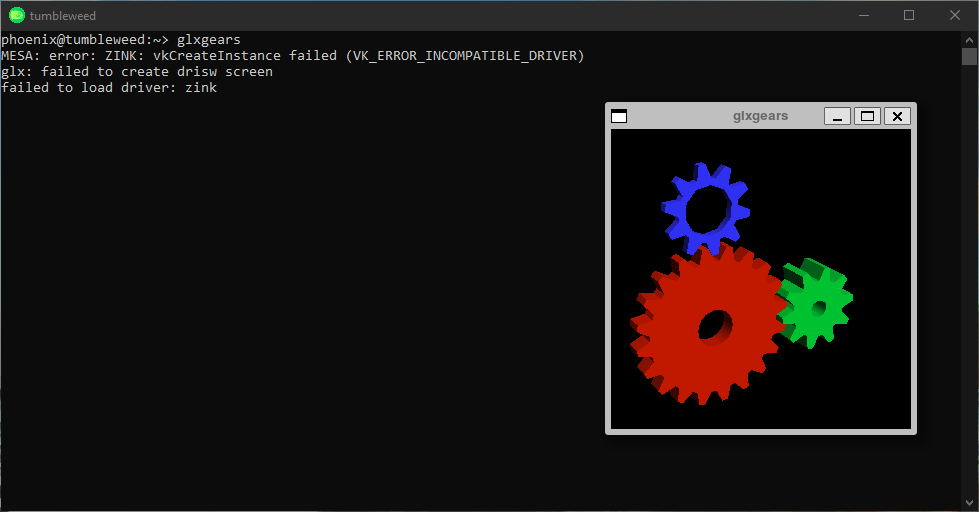Click the terminal scrollbar down arrow
Viewport: 979px width, 512px height.
(x=969, y=503)
